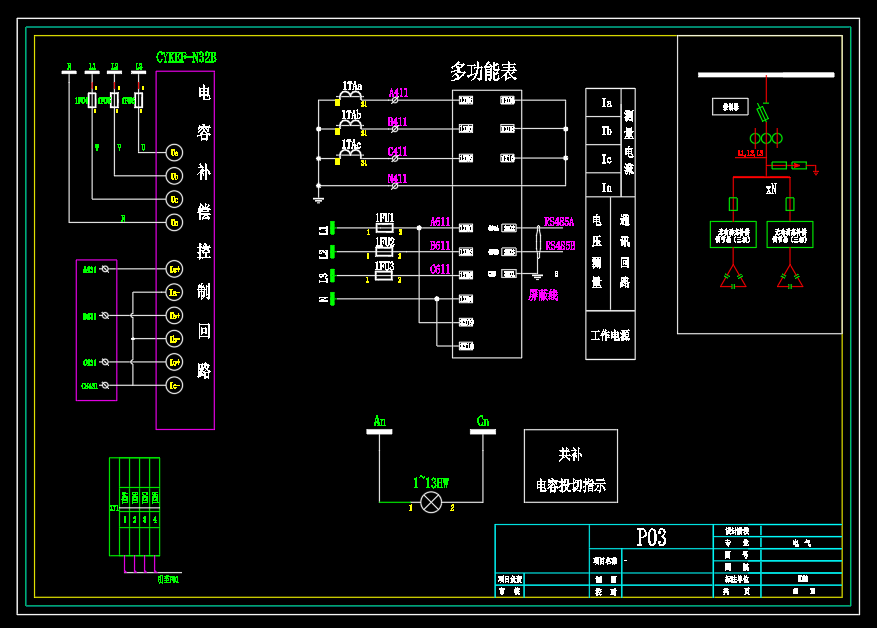Click the 电容补偿控制回路 vertical title
Viewport: 877px width, 628px height.
pyautogui.click(x=204, y=232)
